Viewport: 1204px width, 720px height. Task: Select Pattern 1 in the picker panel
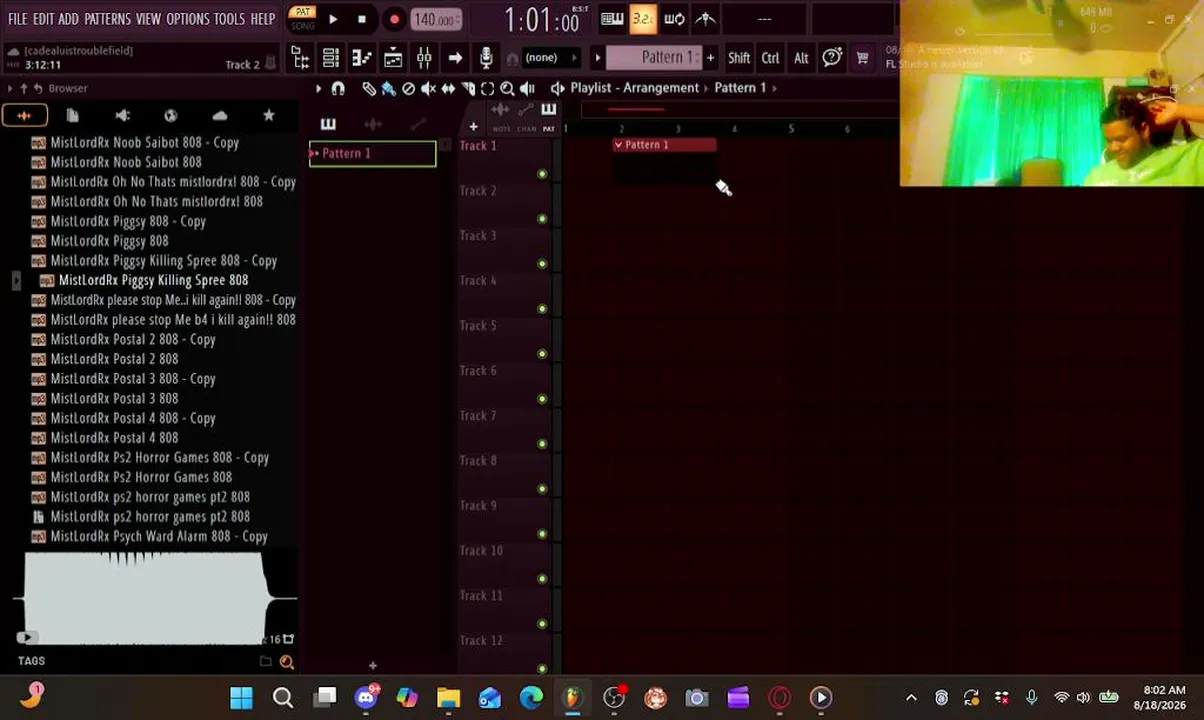click(x=372, y=154)
